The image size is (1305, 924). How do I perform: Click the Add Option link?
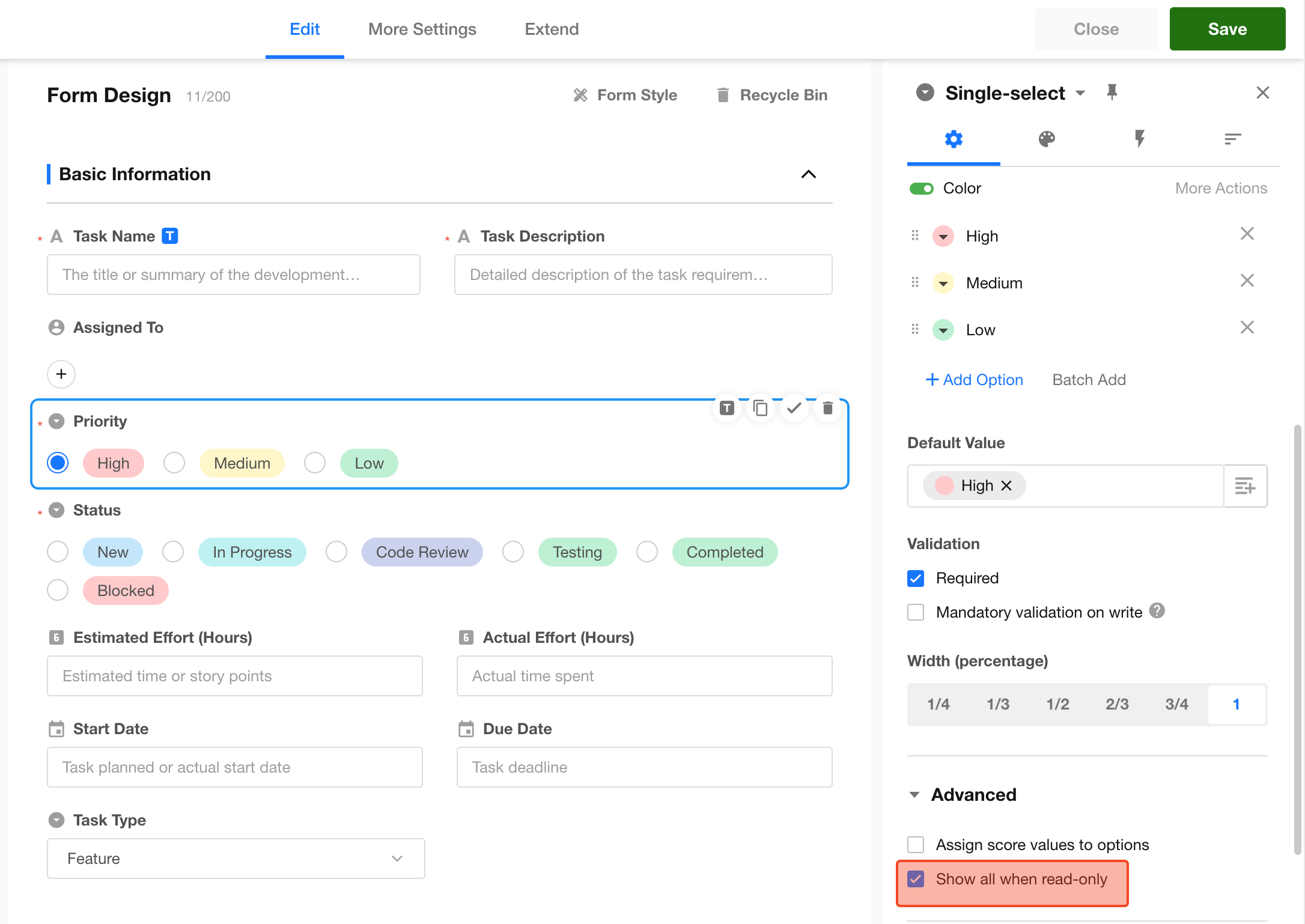[974, 380]
